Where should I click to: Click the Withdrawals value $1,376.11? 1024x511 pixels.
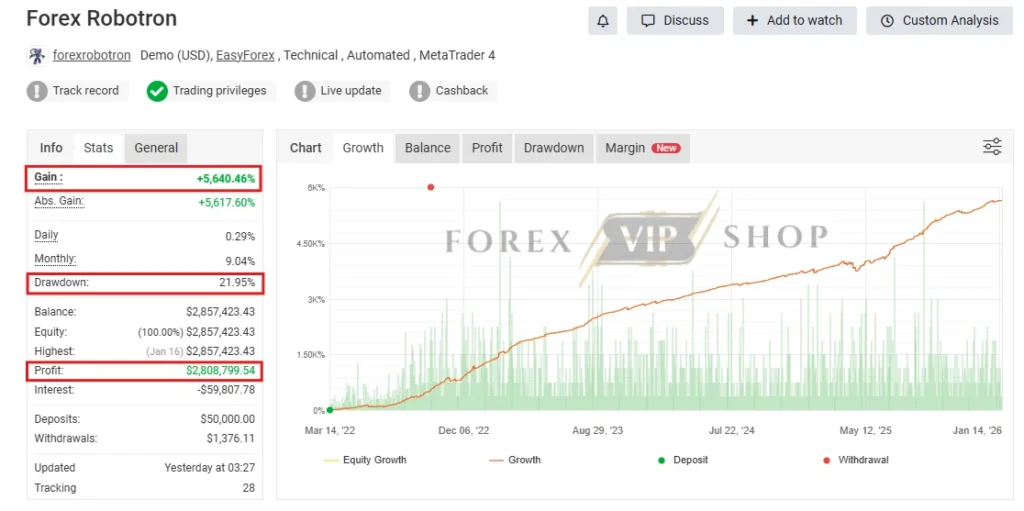(231, 438)
